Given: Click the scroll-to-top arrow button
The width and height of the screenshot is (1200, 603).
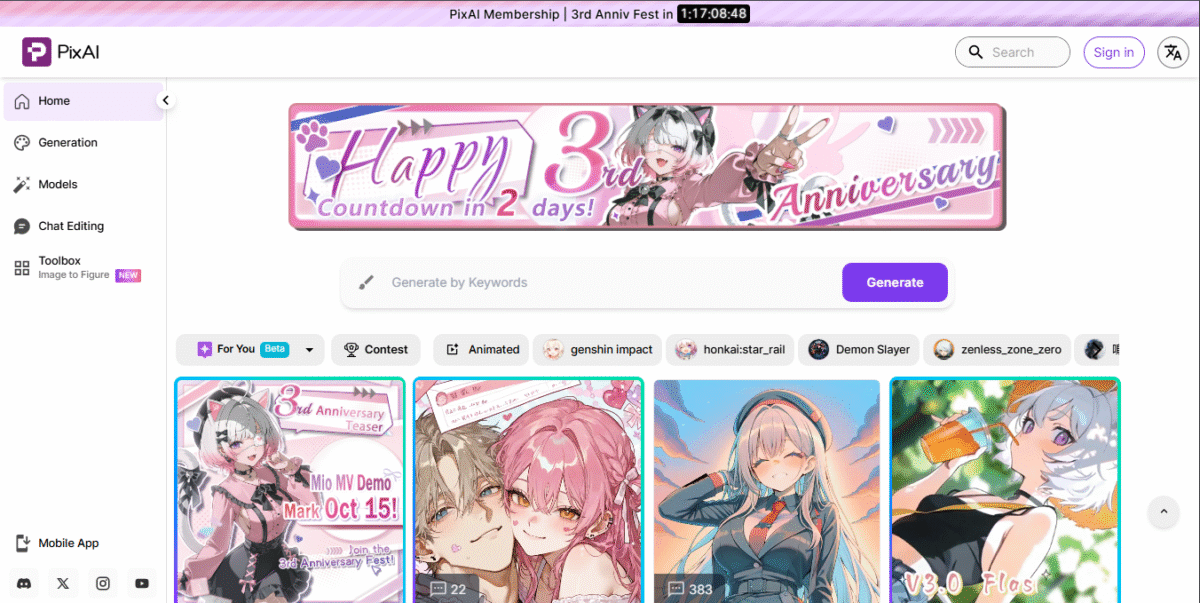Looking at the screenshot, I should (x=1163, y=512).
